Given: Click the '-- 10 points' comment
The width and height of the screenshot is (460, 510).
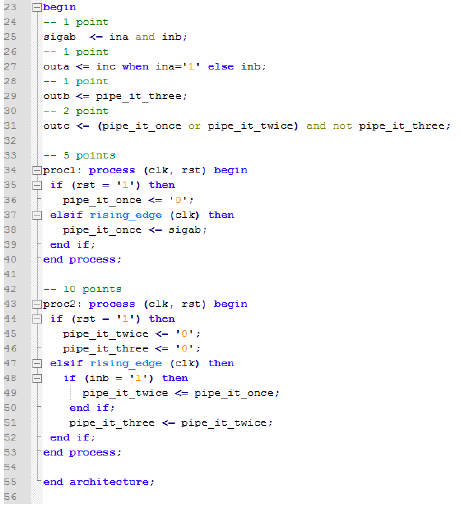Looking at the screenshot, I should pyautogui.click(x=82, y=289).
